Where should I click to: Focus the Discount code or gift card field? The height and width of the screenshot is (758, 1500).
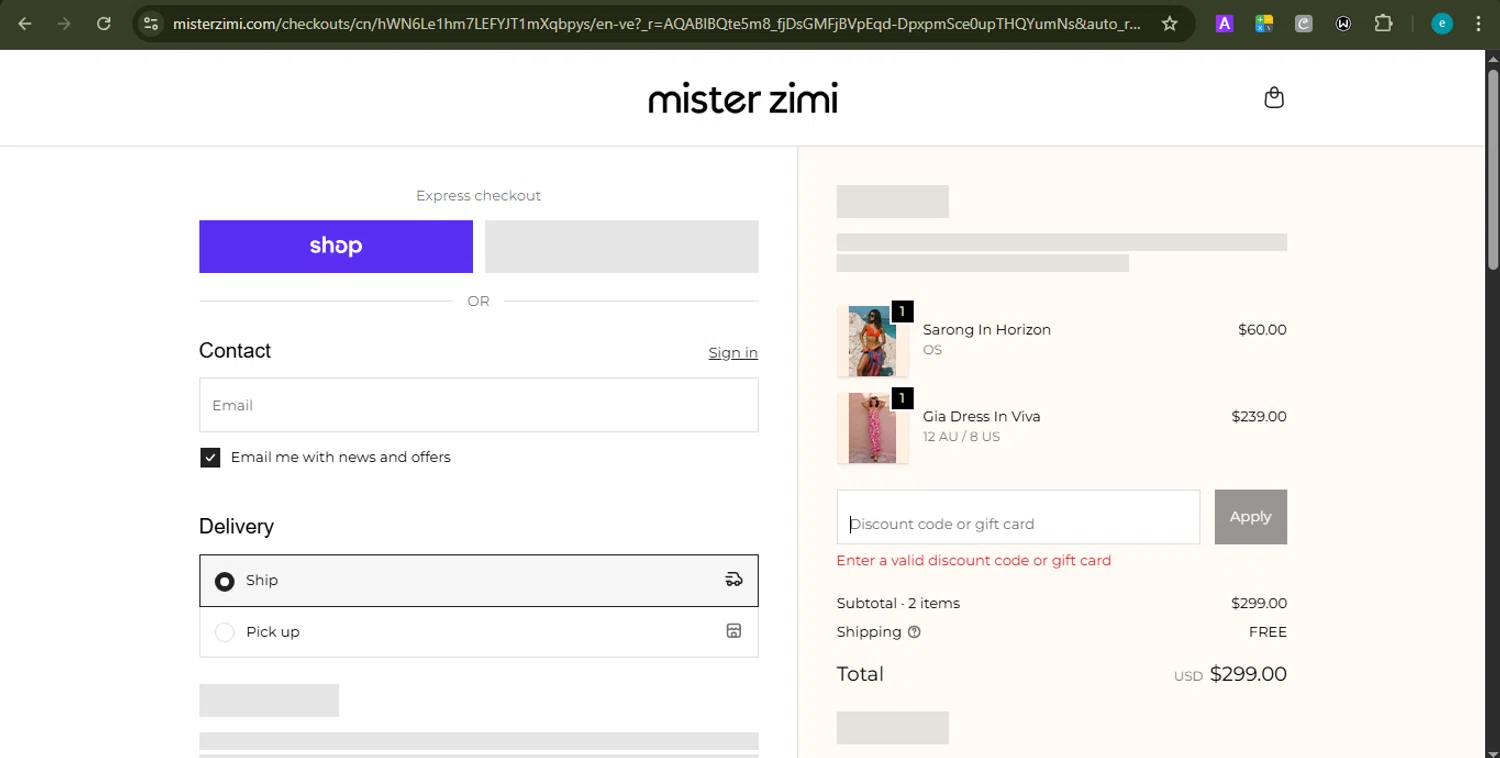[x=1018, y=517]
